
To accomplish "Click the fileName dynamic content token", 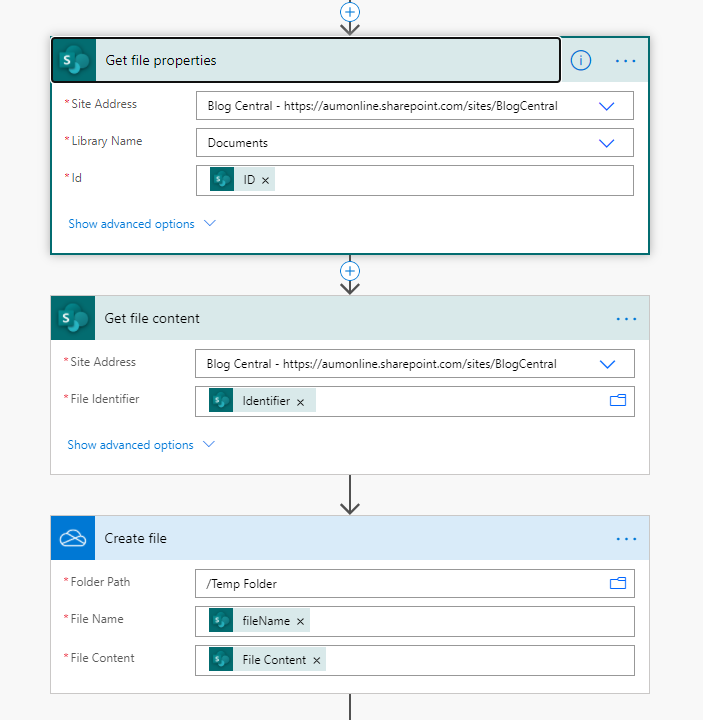I will point(259,620).
